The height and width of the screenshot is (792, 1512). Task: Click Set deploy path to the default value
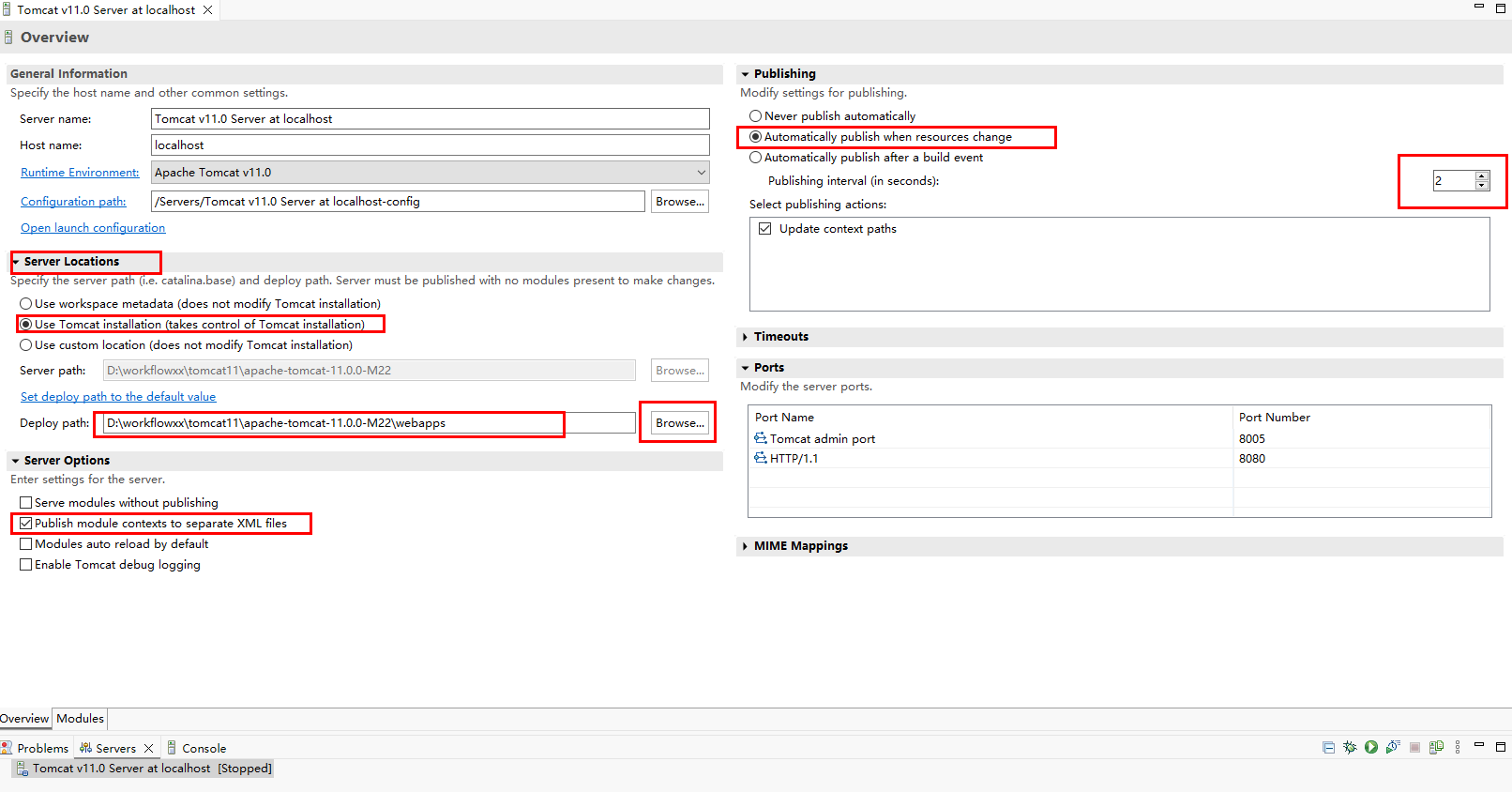118,397
